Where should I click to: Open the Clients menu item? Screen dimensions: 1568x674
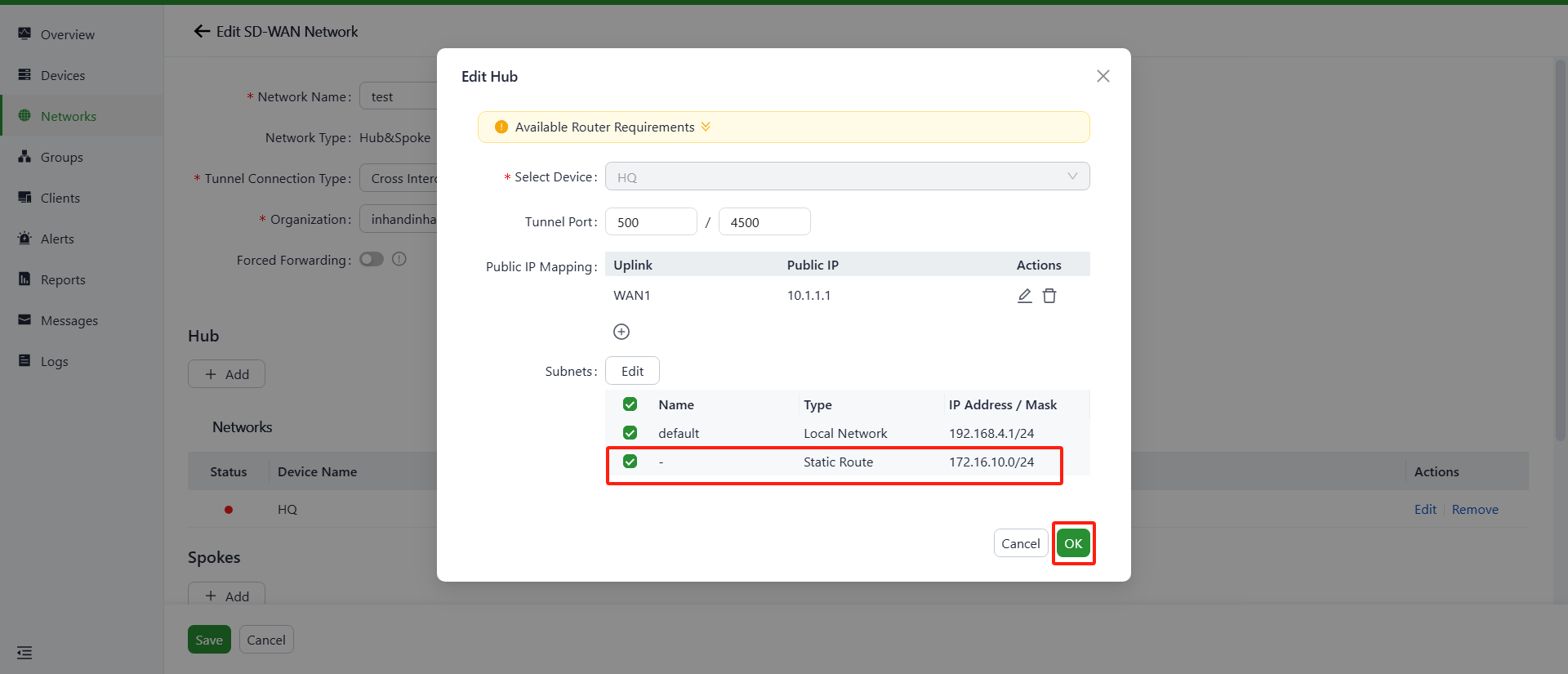coord(60,198)
